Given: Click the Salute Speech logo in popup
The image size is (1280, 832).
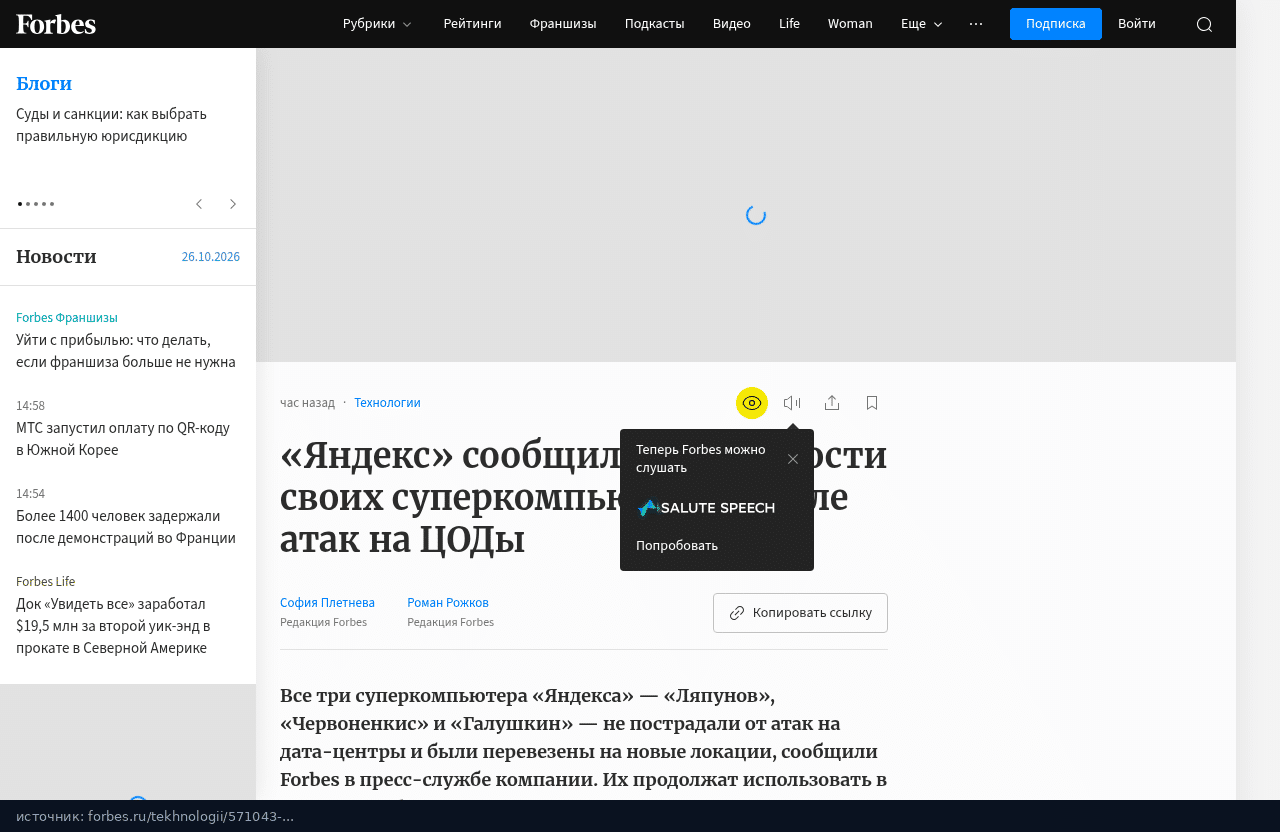Looking at the screenshot, I should tap(706, 508).
